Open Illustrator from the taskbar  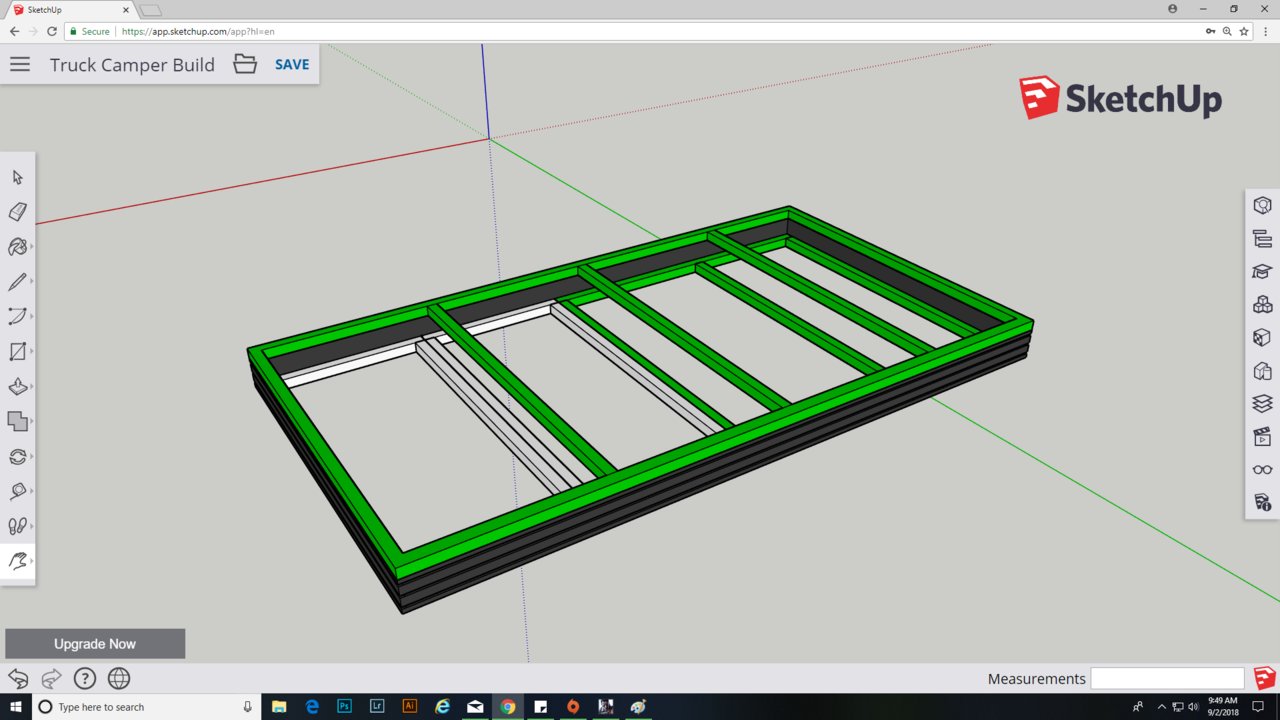click(x=409, y=707)
